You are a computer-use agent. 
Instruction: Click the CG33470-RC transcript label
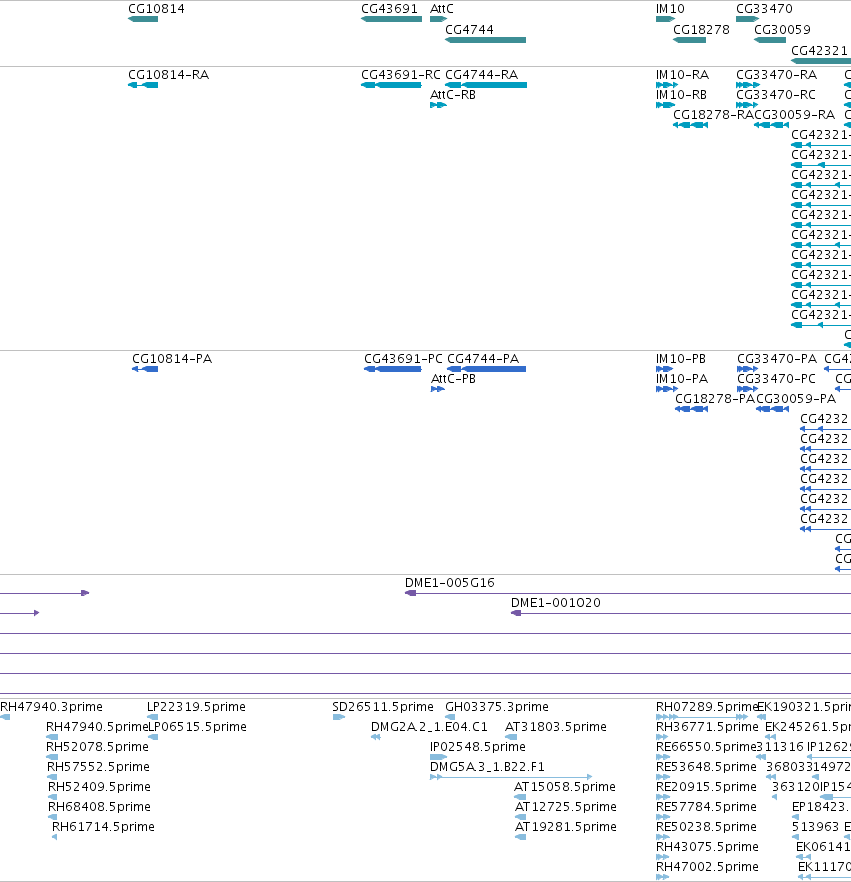(776, 95)
